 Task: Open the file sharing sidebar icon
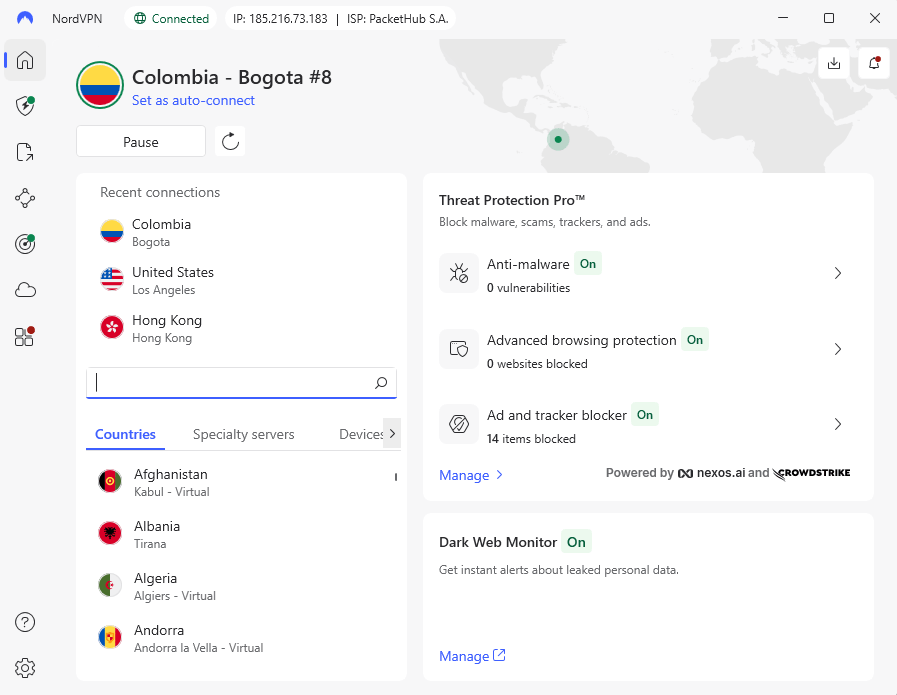(24, 152)
